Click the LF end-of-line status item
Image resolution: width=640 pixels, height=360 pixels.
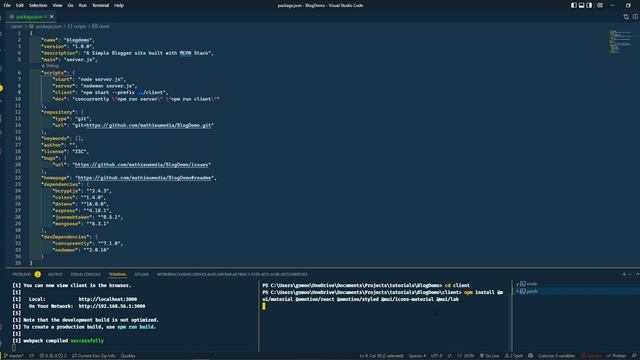coord(449,356)
